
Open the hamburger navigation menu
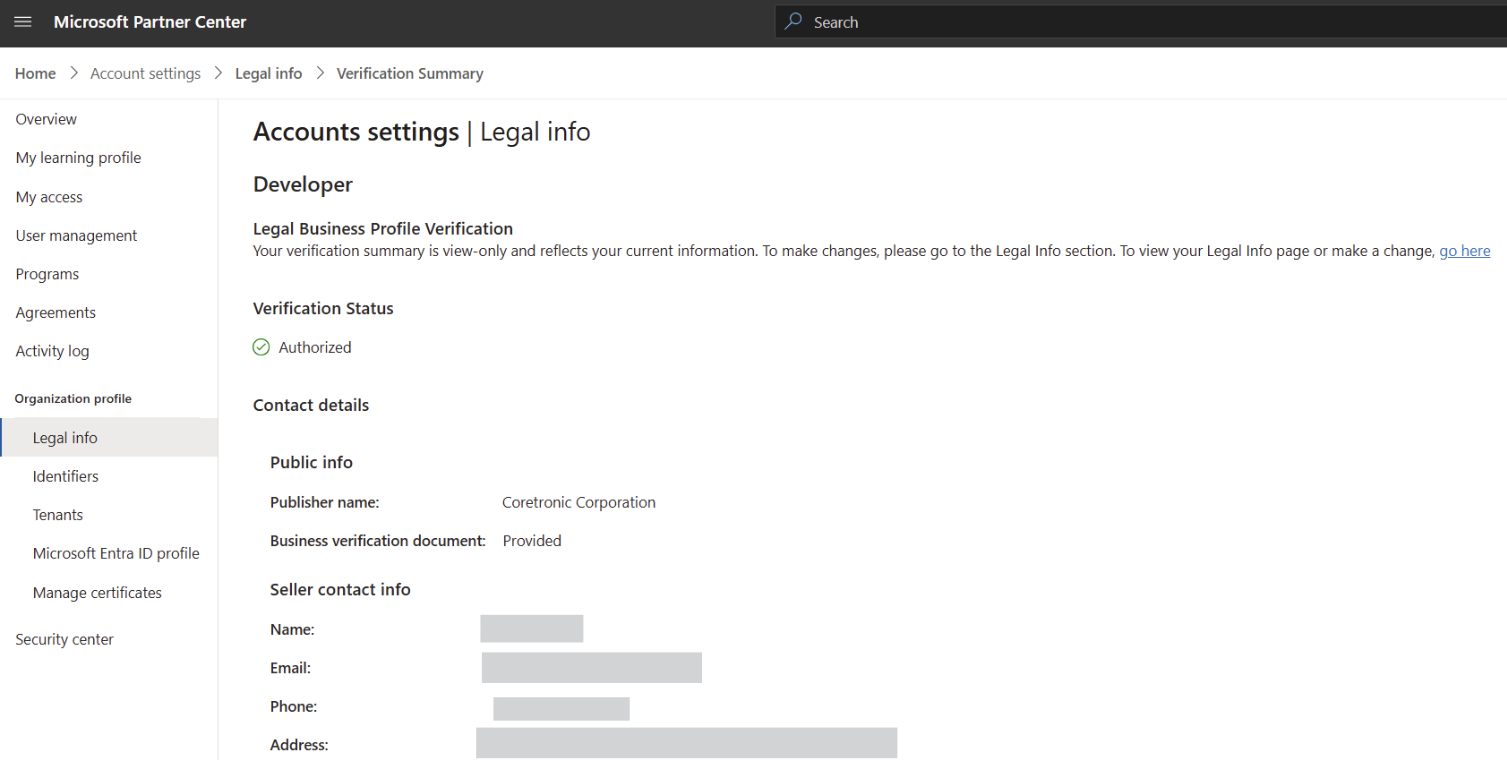pyautogui.click(x=22, y=22)
